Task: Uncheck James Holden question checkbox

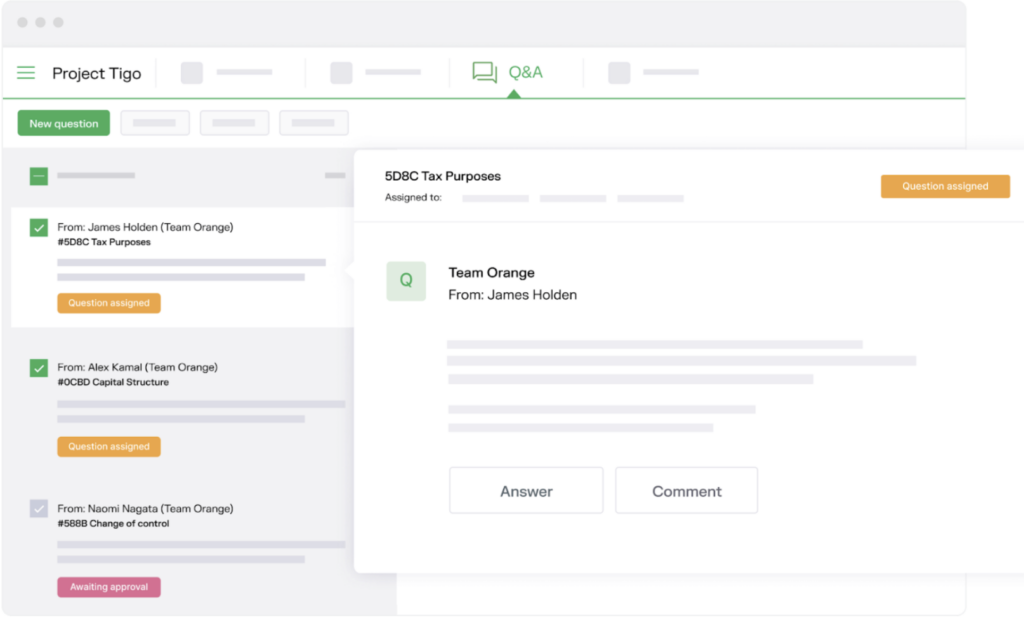Action: point(39,227)
